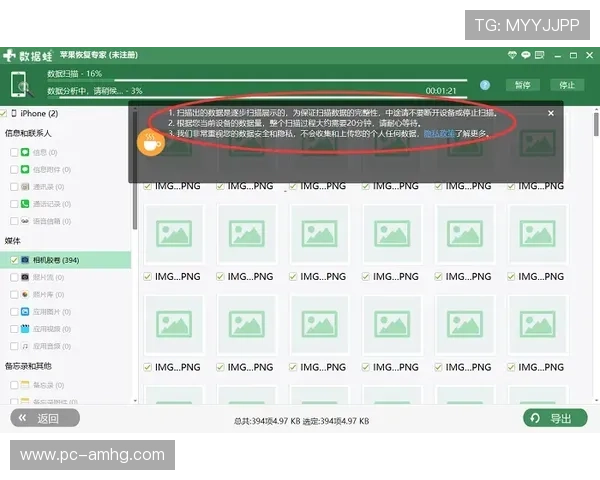
Task: Click the 导出 export button
Action: tap(555, 418)
